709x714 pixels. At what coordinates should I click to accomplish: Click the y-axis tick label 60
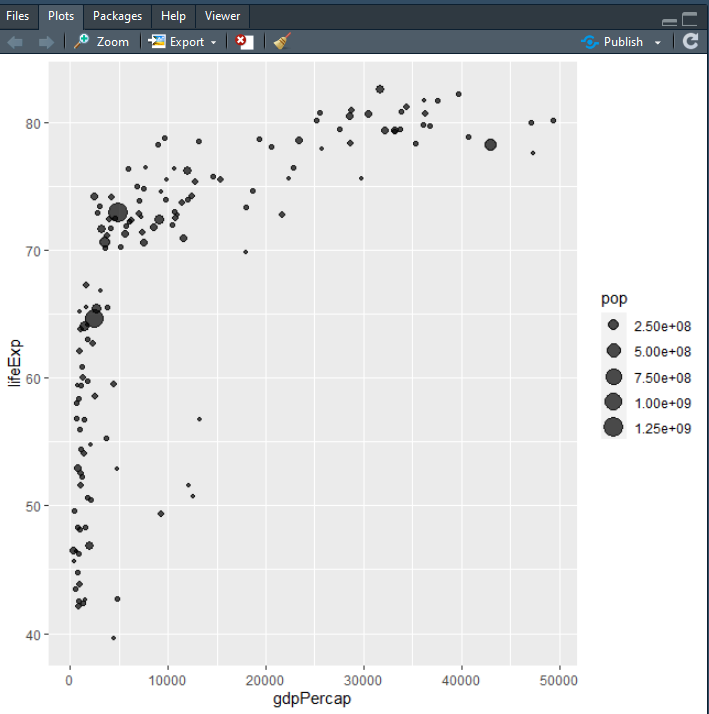(x=33, y=379)
